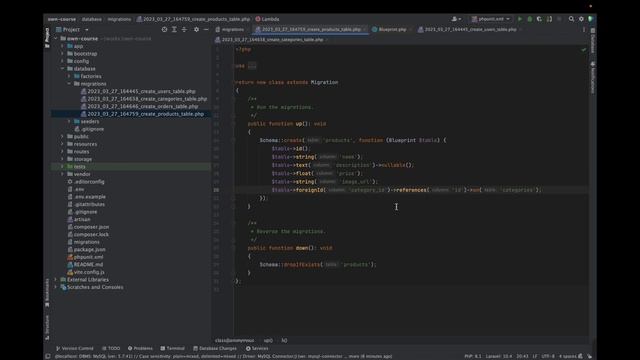Open the Services tool window
640x360 pixels.
pos(257,349)
